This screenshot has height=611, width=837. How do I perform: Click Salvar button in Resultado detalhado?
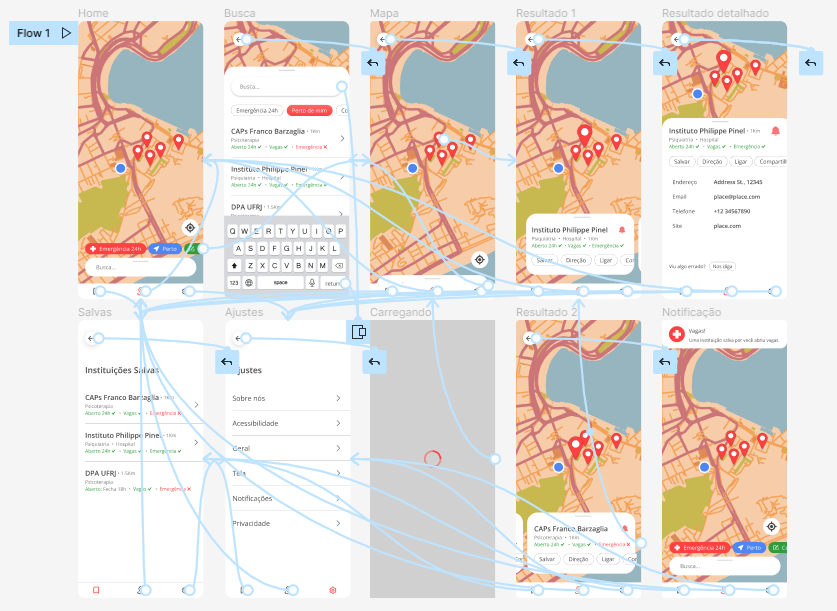click(682, 162)
